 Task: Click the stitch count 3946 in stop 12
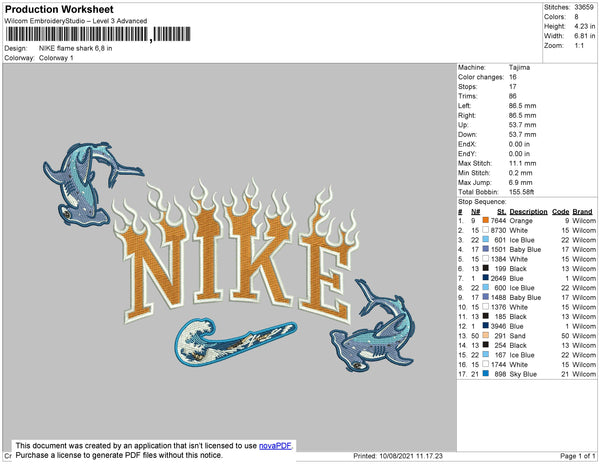pos(498,326)
